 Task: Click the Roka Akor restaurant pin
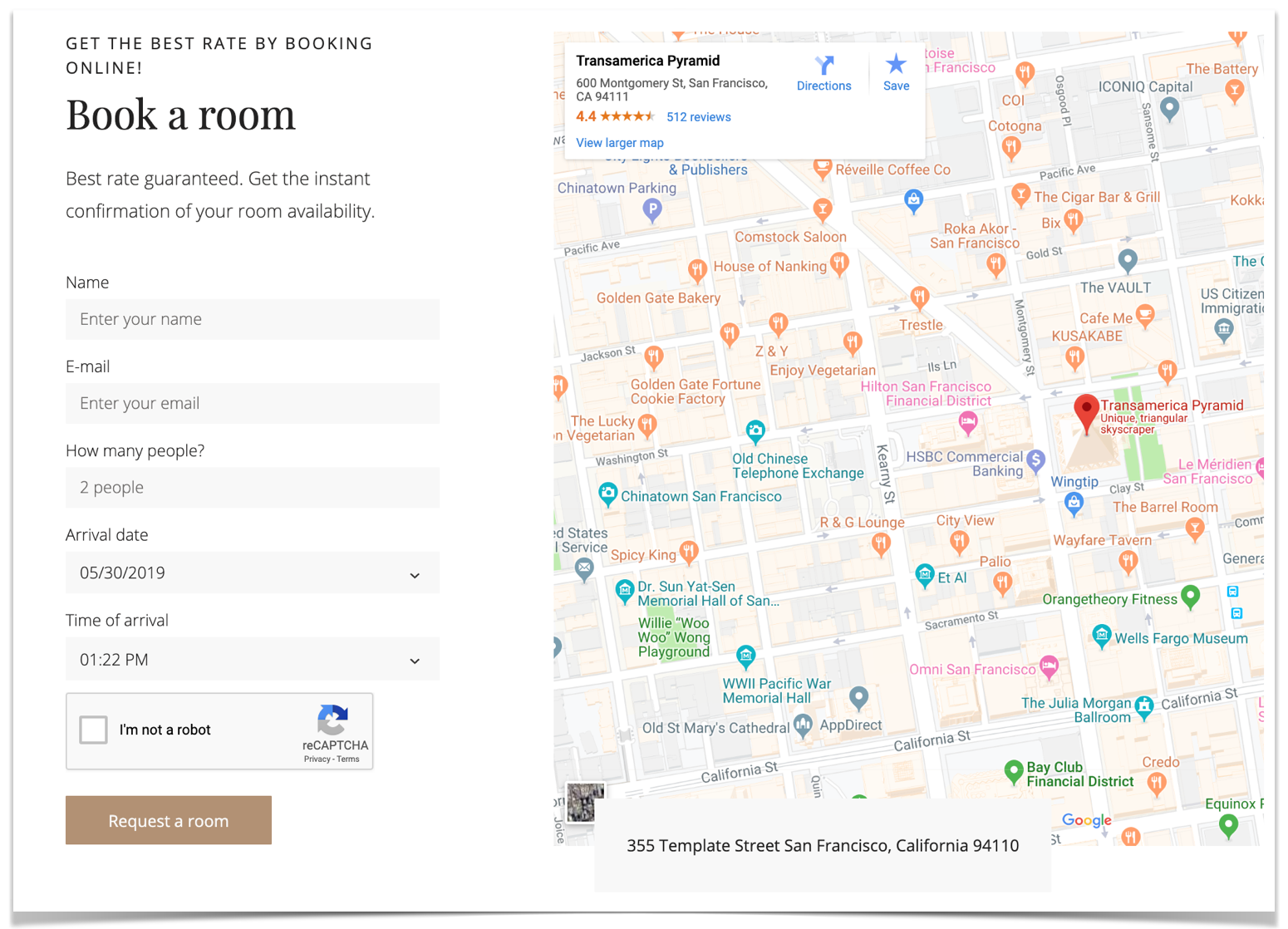tap(995, 265)
